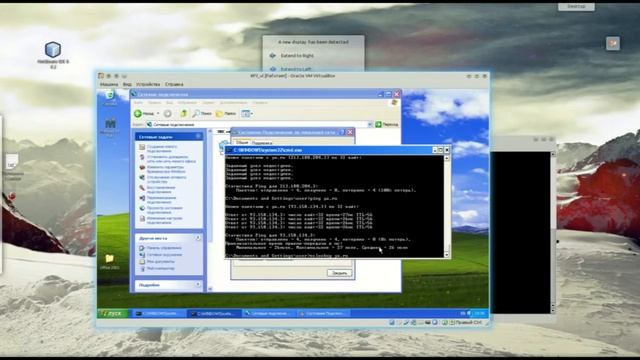Open Сетевое окружение in Другие места

[x=164, y=255]
